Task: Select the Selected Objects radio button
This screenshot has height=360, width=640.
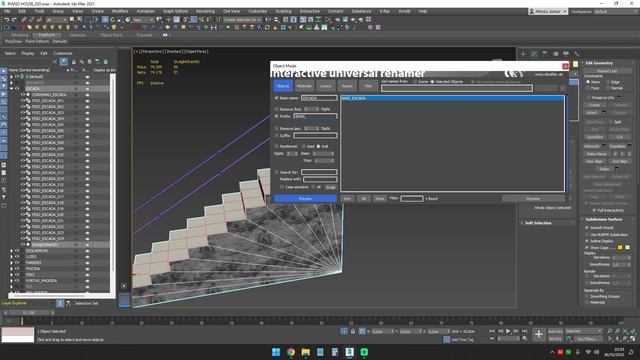Action: coord(432,82)
